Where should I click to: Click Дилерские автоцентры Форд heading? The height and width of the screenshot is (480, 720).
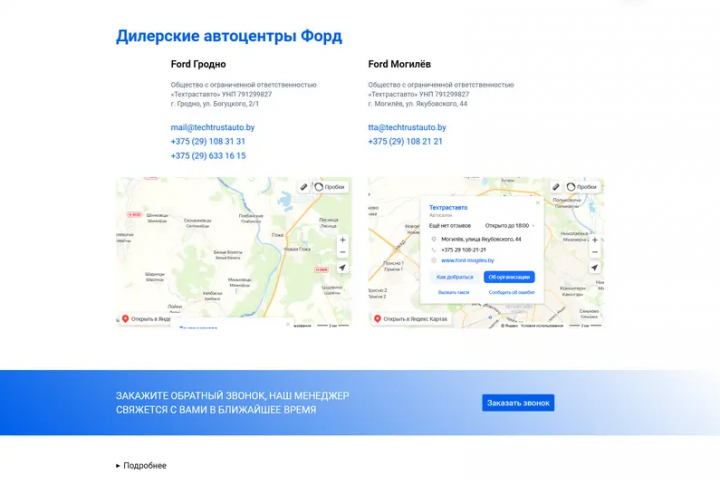[x=229, y=36]
